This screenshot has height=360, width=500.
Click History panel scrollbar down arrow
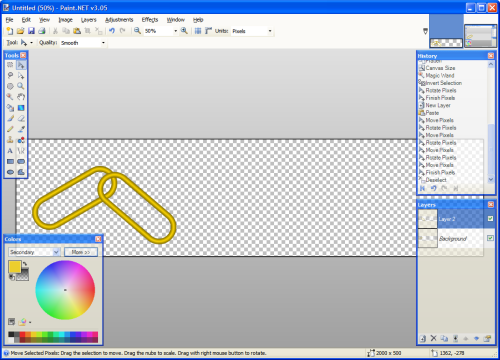[491, 179]
